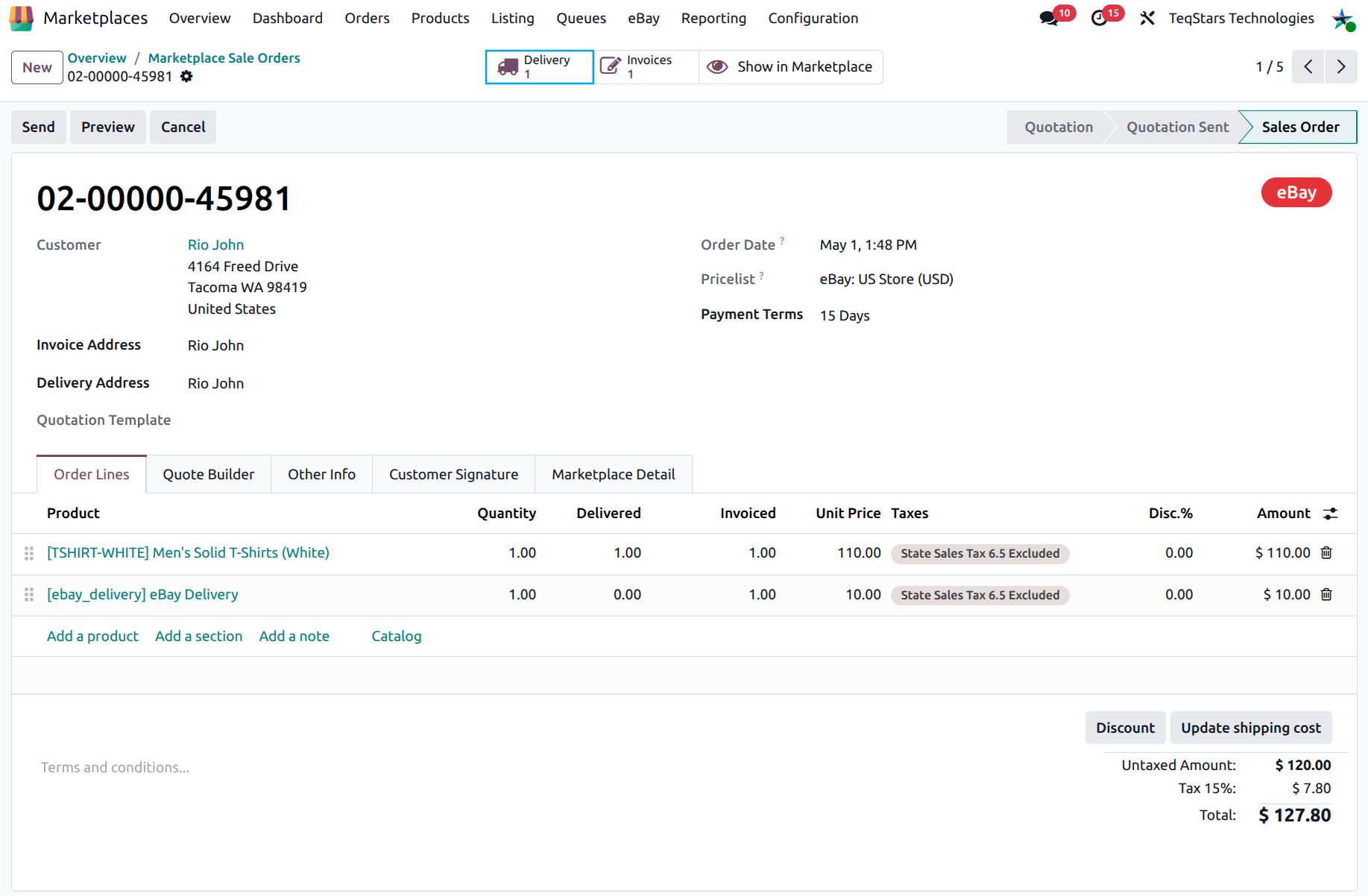Screen dimensions: 1368x896
Task: Click the Payment Terms field 15 Days
Action: 845,315
